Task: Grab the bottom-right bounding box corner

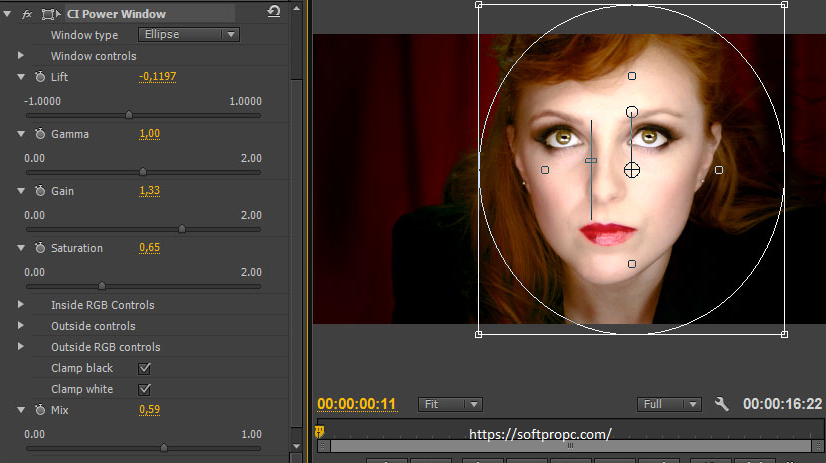Action: click(784, 334)
